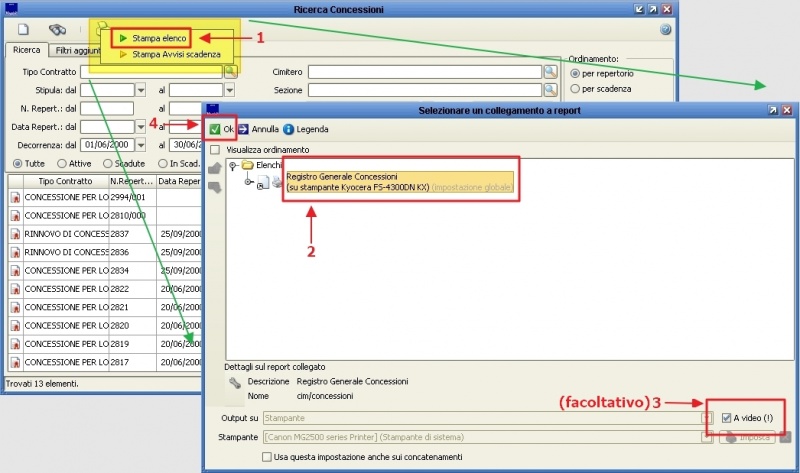Select the Registro Generale Concessioni report entry
The height and width of the screenshot is (473, 800).
[399, 182]
